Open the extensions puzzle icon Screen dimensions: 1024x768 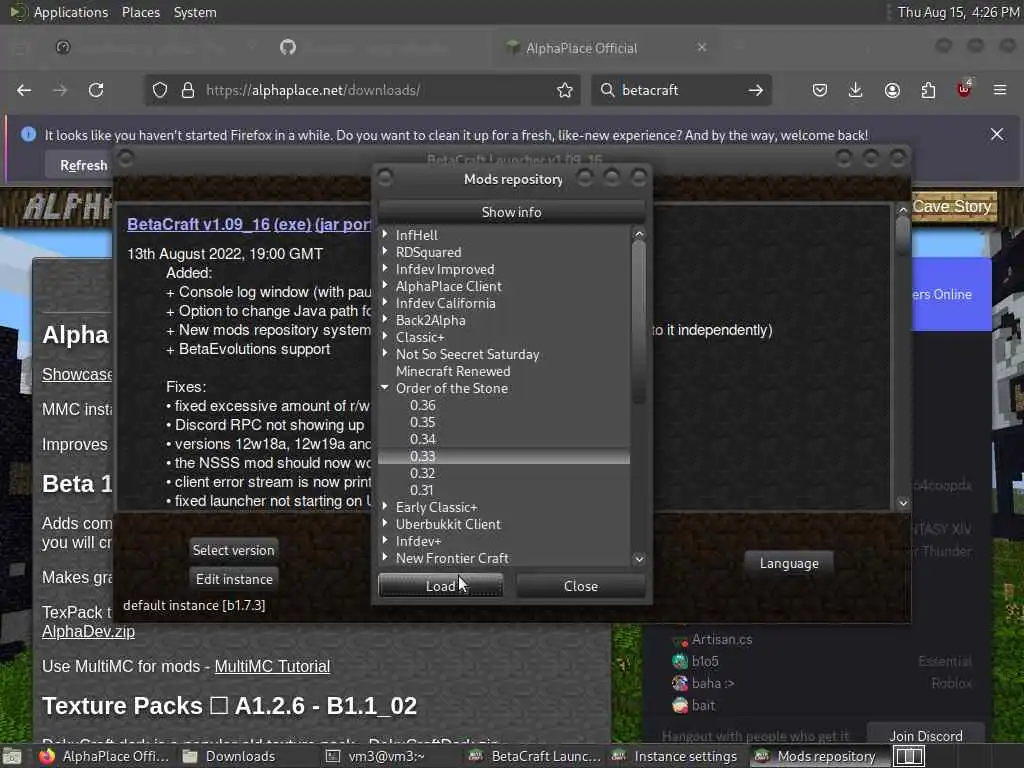[928, 90]
